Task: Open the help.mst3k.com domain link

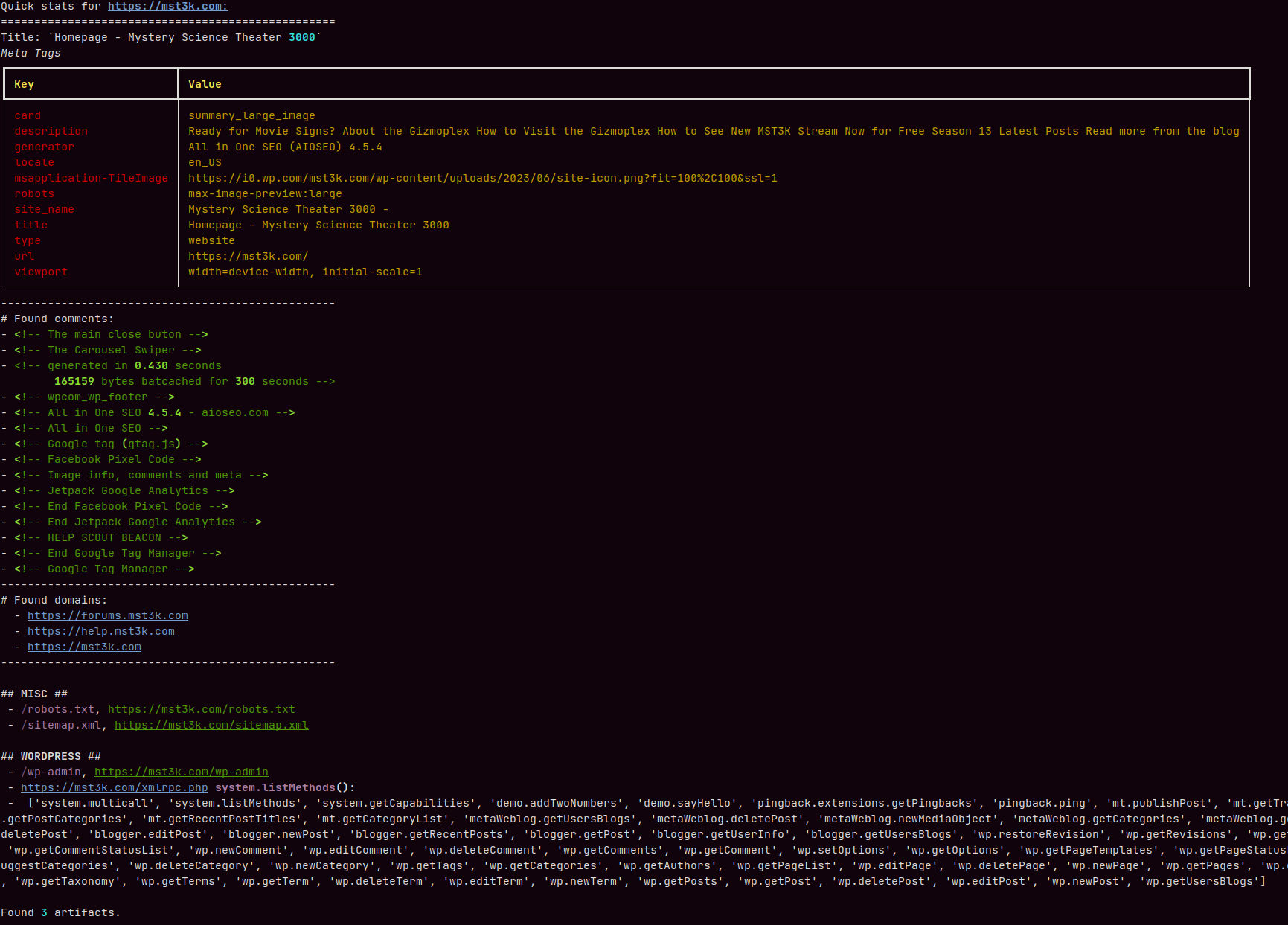Action: coord(101,631)
